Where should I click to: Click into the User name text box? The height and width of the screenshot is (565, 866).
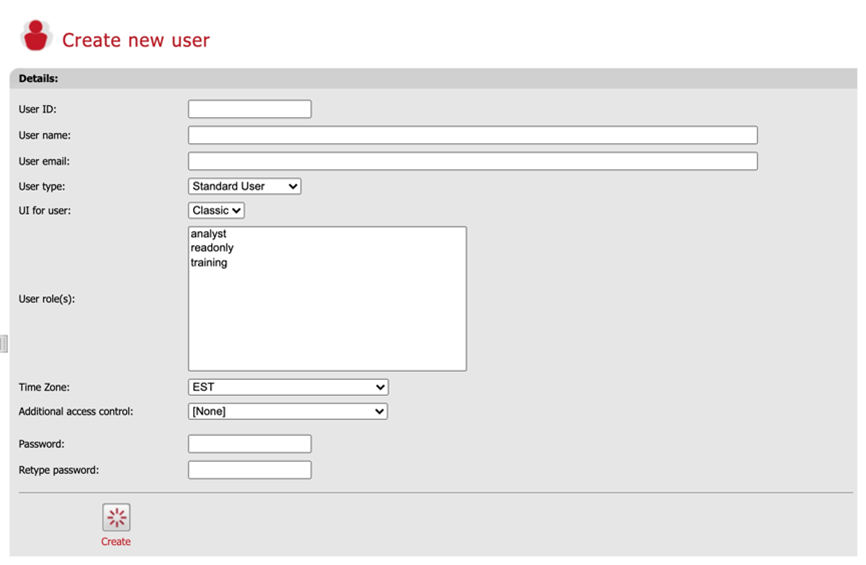pyautogui.click(x=472, y=135)
